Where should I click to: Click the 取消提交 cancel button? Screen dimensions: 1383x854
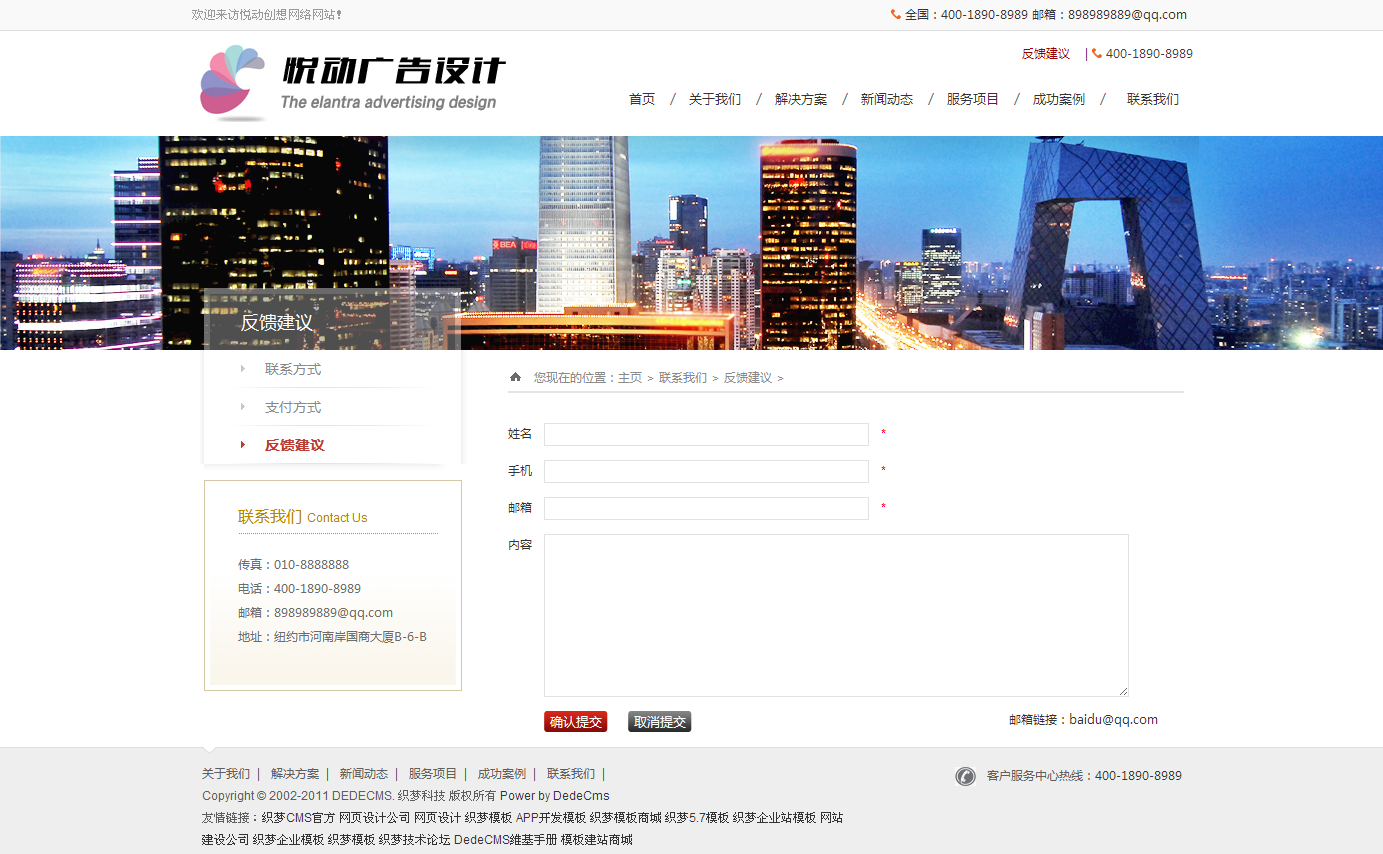[659, 722]
